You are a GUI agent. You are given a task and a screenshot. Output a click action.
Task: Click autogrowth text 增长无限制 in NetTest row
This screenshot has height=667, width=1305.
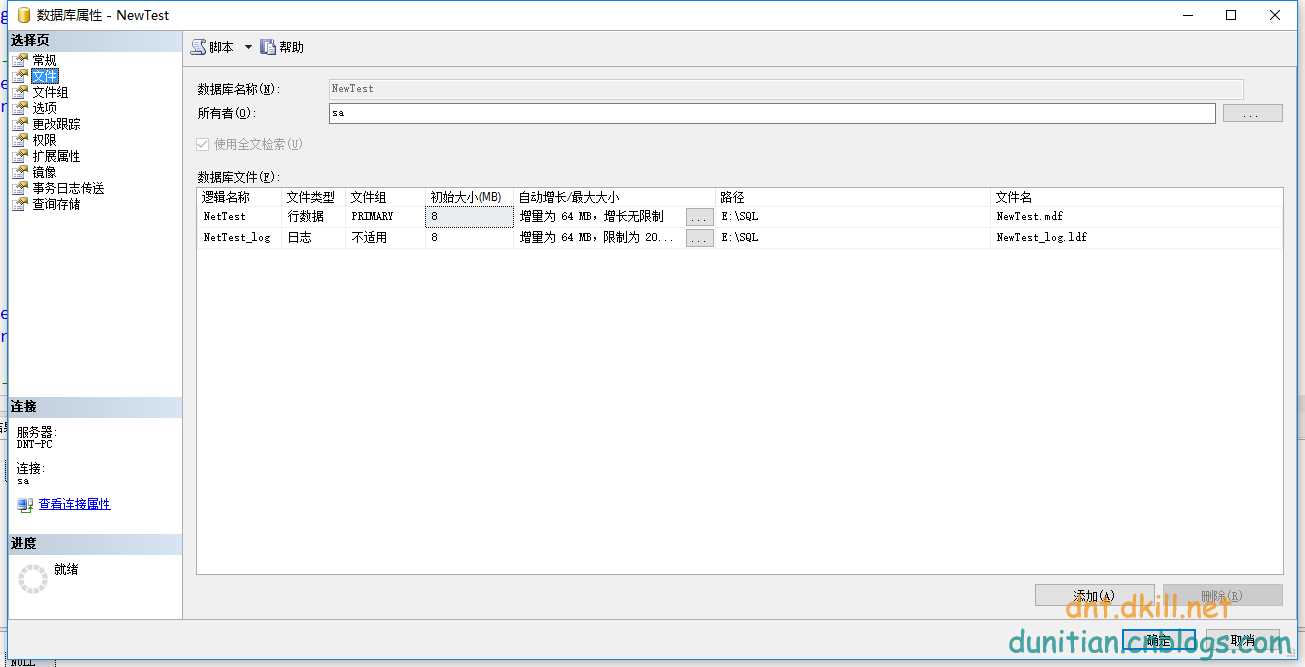coord(633,216)
